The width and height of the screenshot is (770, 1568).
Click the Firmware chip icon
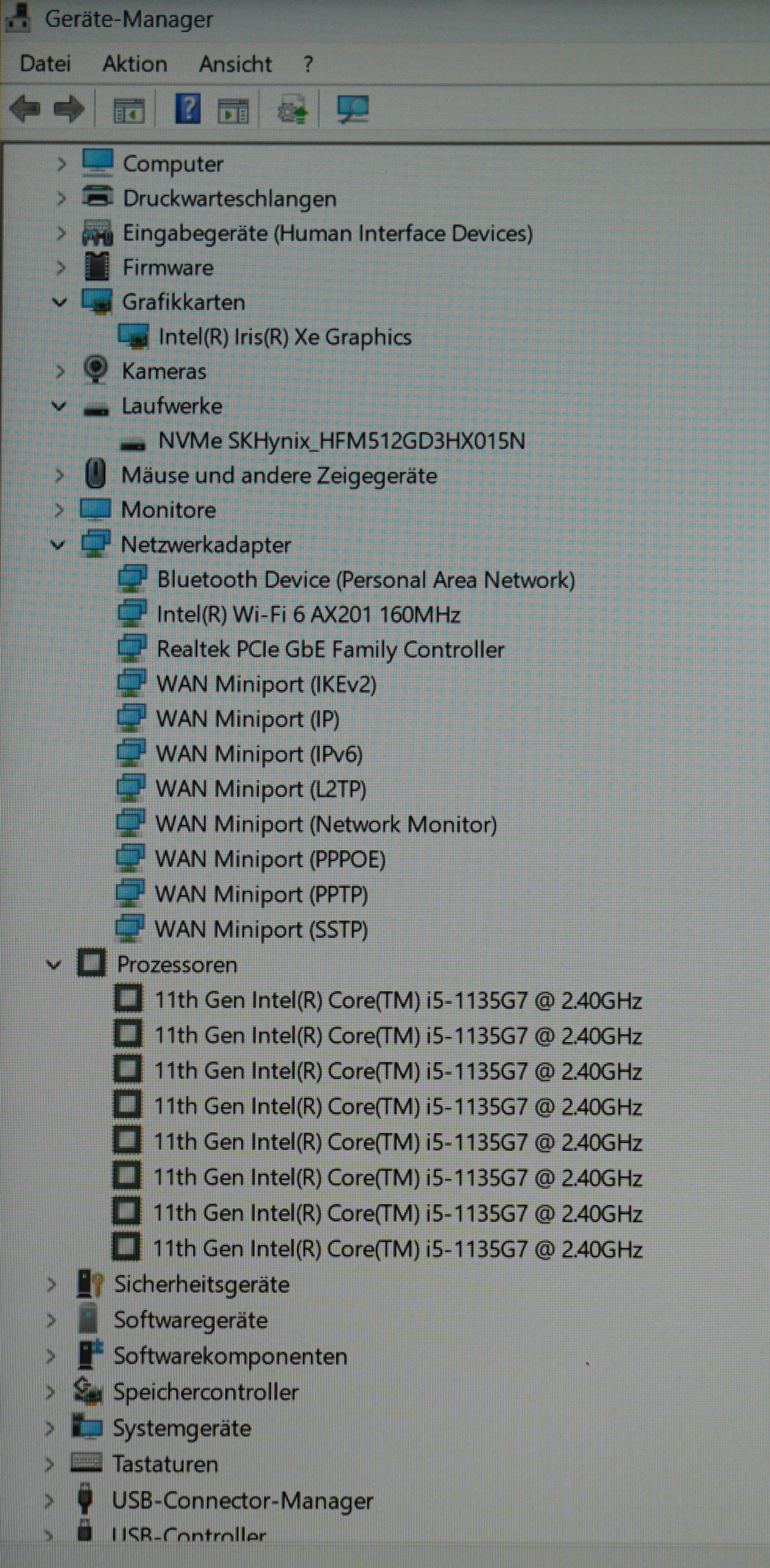[x=96, y=267]
